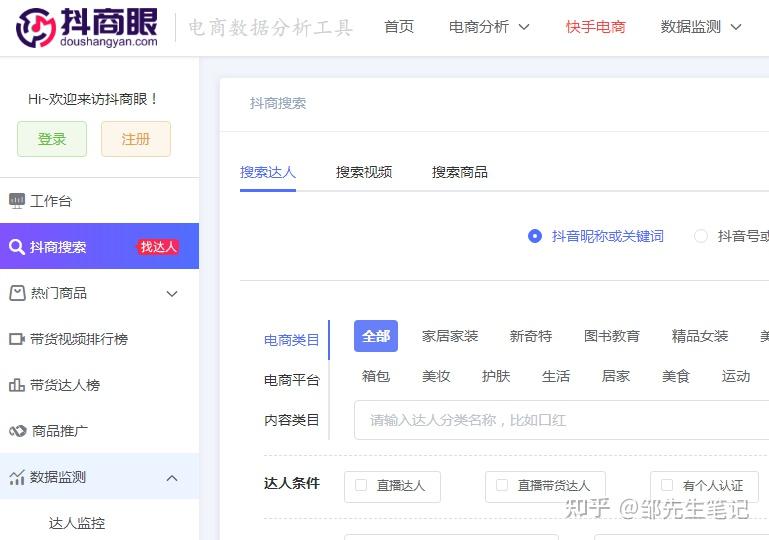Choose the 新奇特 category
Viewport: 769px width, 540px height.
(531, 336)
